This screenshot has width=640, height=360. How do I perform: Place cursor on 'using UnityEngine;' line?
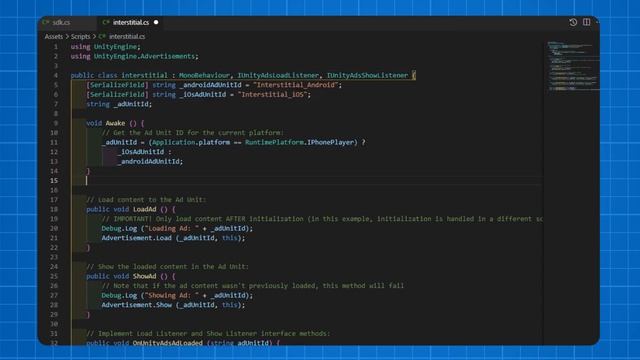click(x=105, y=47)
